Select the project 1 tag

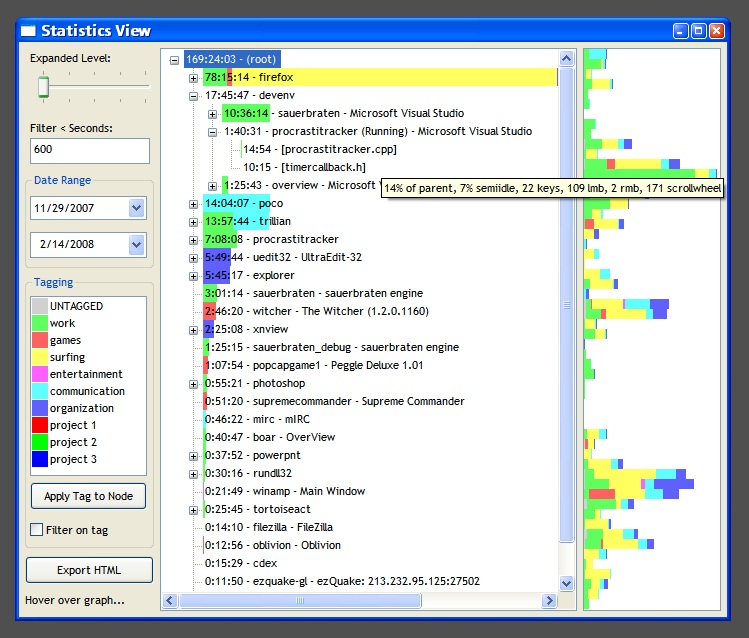[x=73, y=425]
